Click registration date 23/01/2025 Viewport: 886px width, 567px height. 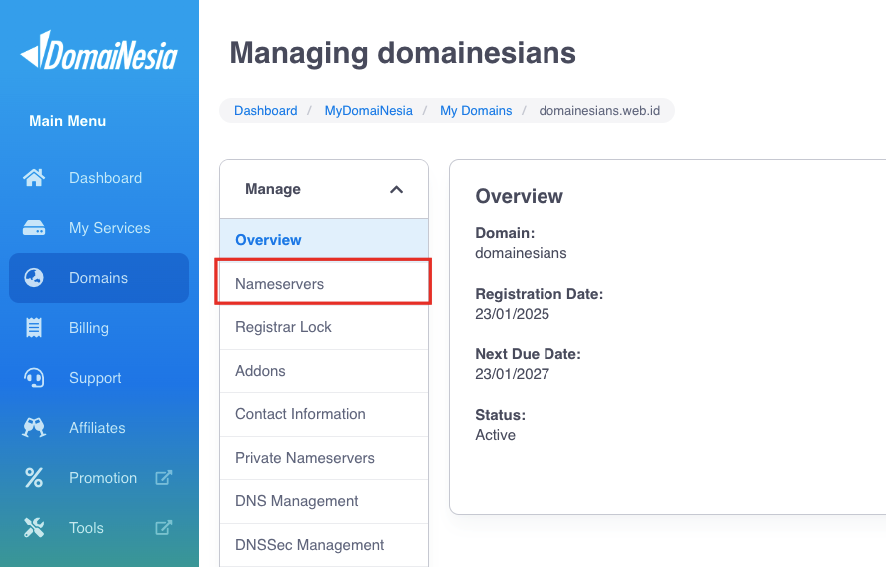click(512, 314)
